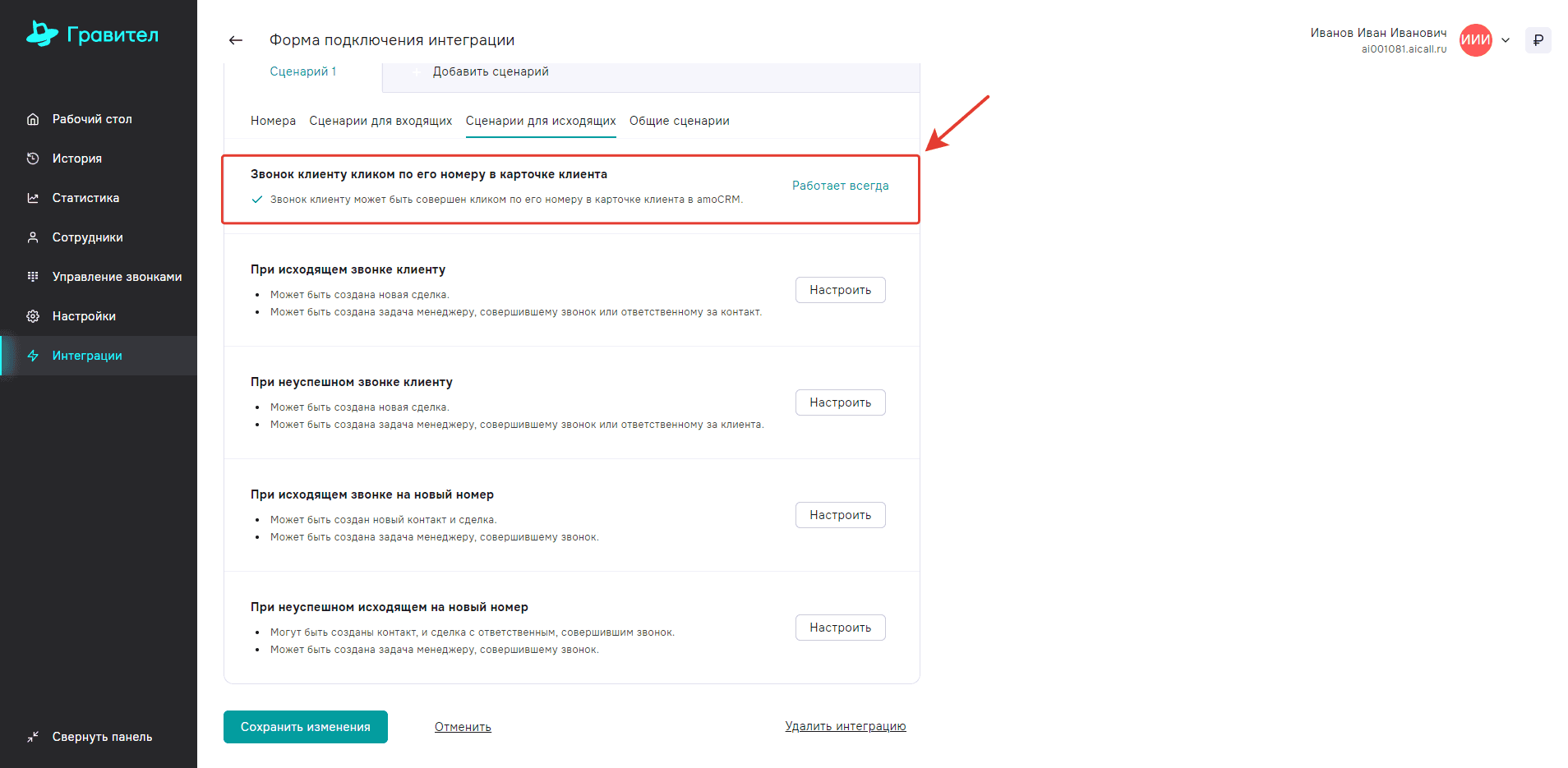
Task: Open the Общие сценарии tab
Action: pyautogui.click(x=679, y=121)
